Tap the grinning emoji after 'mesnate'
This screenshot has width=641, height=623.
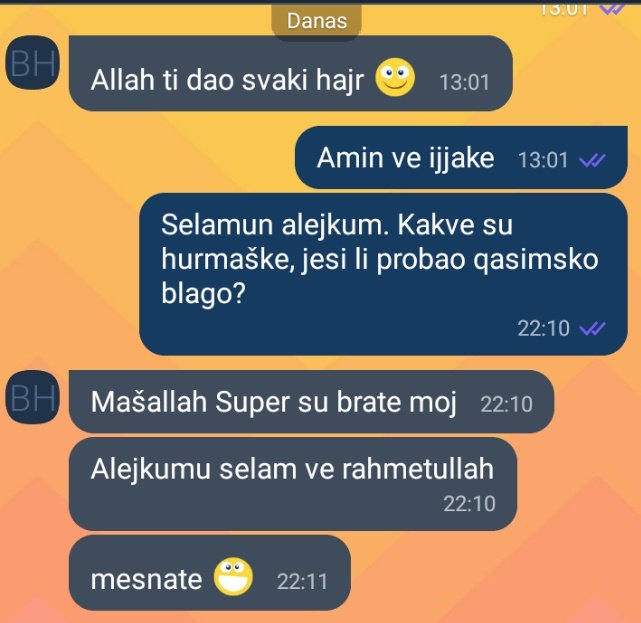[233, 576]
